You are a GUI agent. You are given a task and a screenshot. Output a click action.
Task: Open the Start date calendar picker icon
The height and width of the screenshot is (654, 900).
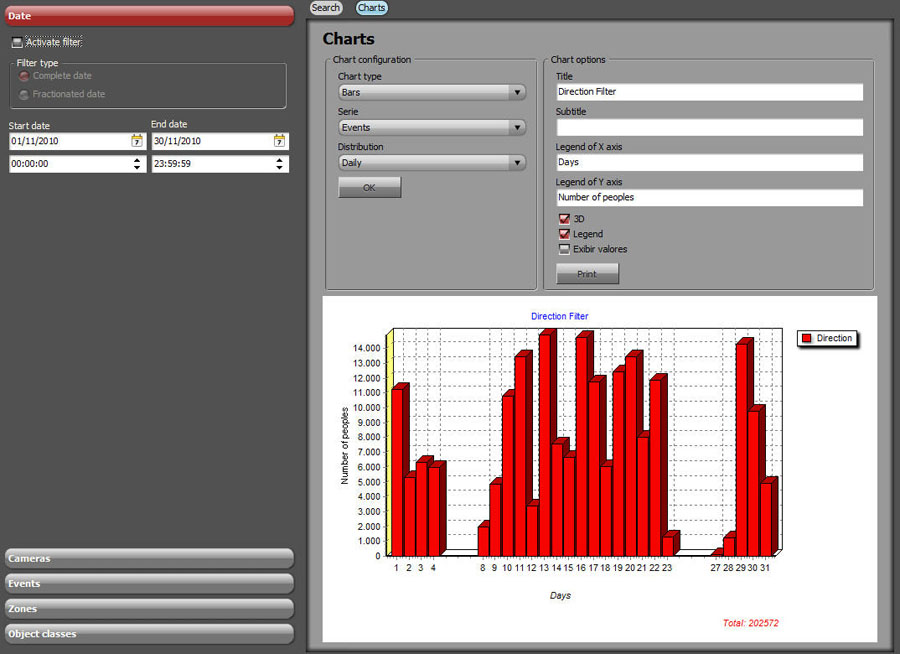click(x=137, y=142)
